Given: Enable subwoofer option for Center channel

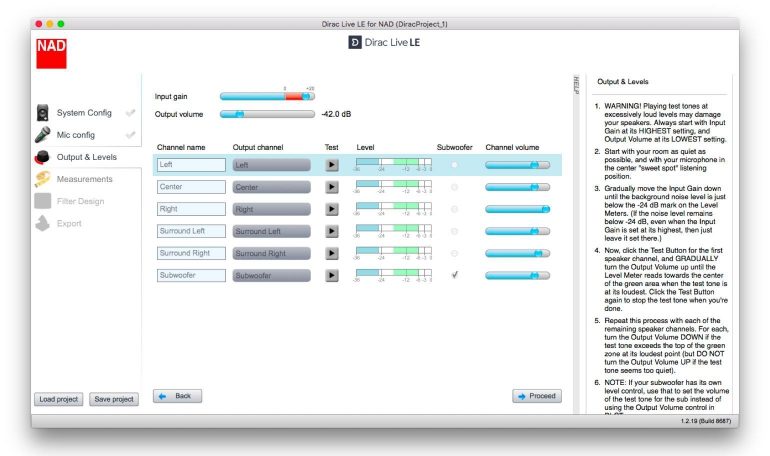Looking at the screenshot, I should tap(455, 187).
